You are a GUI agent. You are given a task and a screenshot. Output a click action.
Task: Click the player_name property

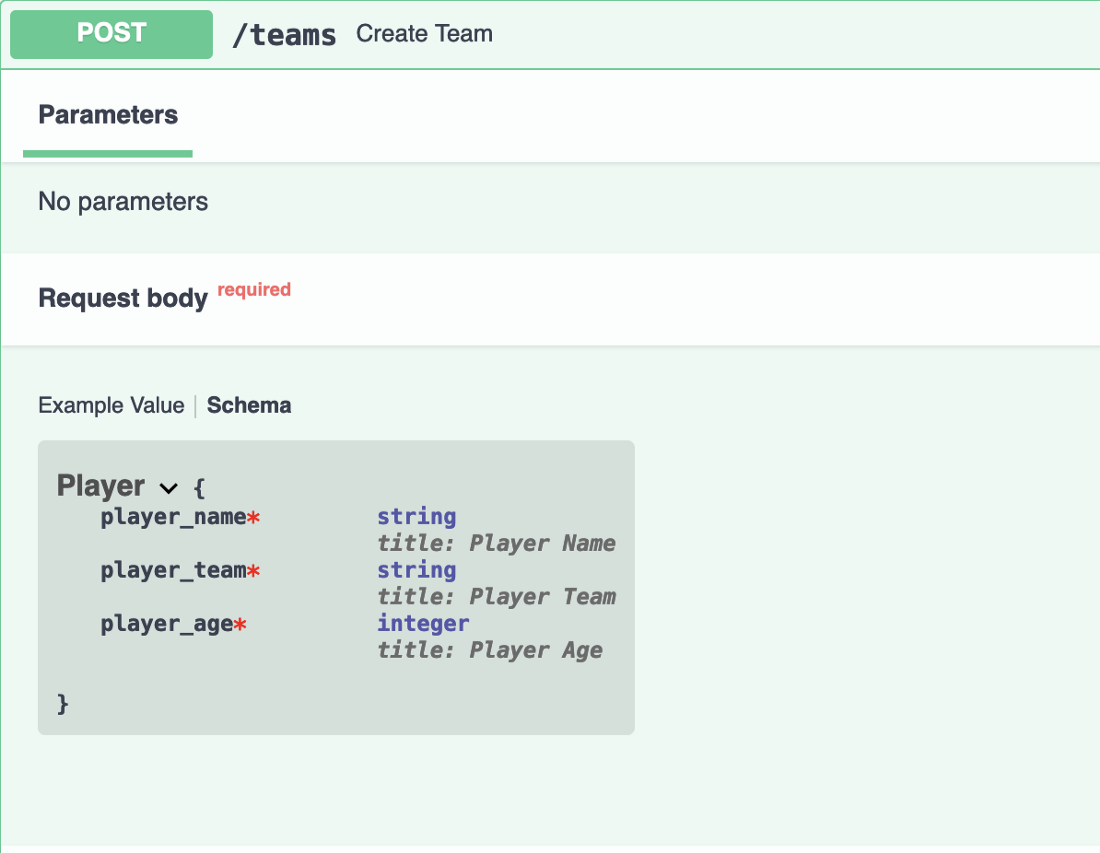180,517
